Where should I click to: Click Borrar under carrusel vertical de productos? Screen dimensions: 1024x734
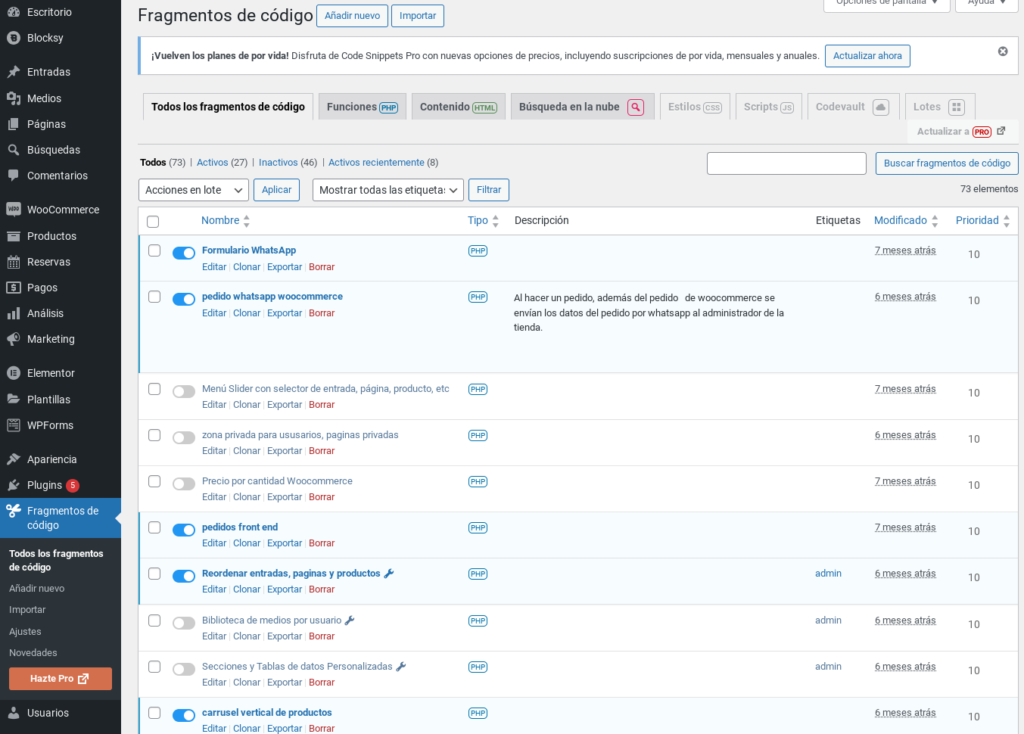coord(321,728)
